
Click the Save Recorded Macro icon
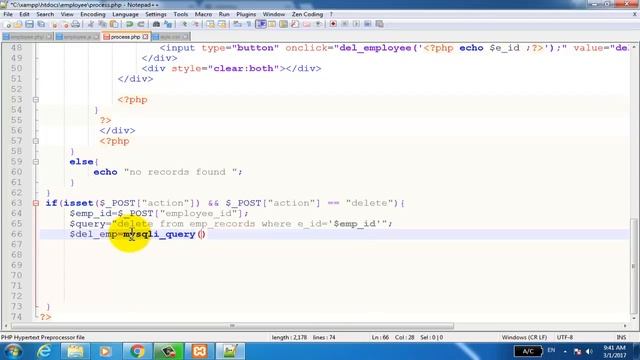(379, 24)
